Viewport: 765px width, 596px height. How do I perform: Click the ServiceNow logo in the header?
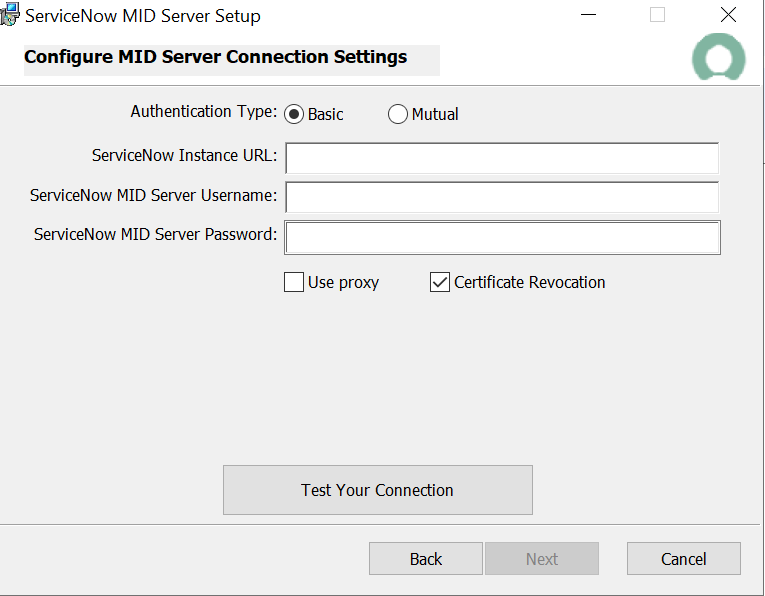pyautogui.click(x=718, y=58)
